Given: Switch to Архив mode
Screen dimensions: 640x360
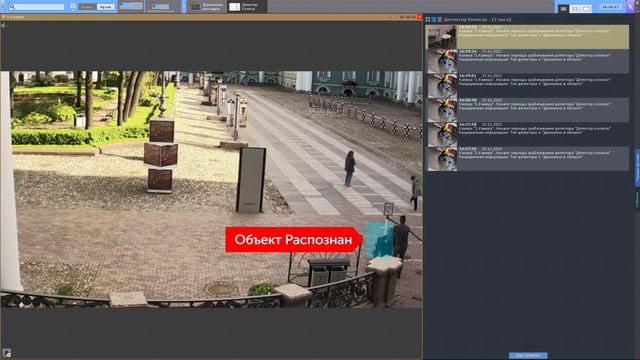Looking at the screenshot, I should click(106, 7).
